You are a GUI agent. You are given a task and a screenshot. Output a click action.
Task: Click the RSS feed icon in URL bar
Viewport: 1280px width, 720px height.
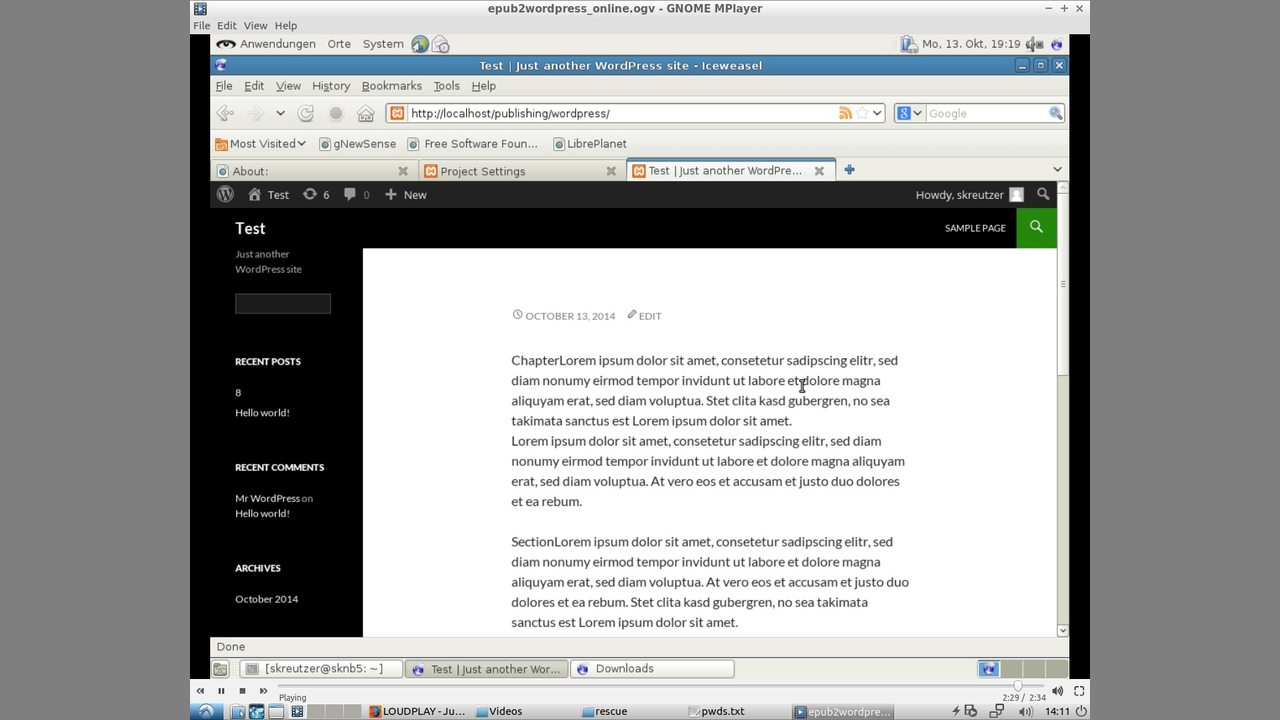[x=845, y=113]
